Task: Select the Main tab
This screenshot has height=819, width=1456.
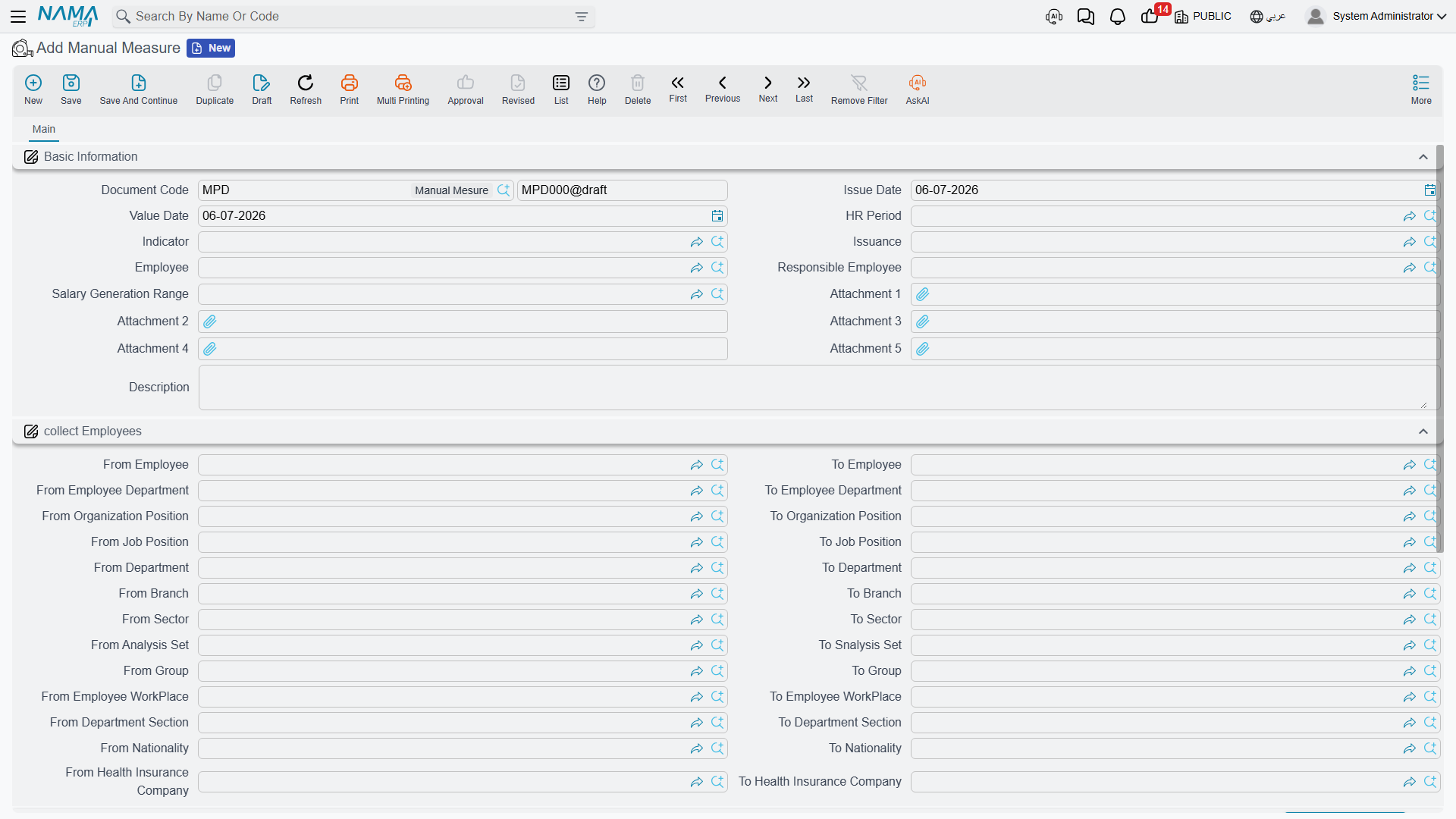Action: pyautogui.click(x=44, y=129)
